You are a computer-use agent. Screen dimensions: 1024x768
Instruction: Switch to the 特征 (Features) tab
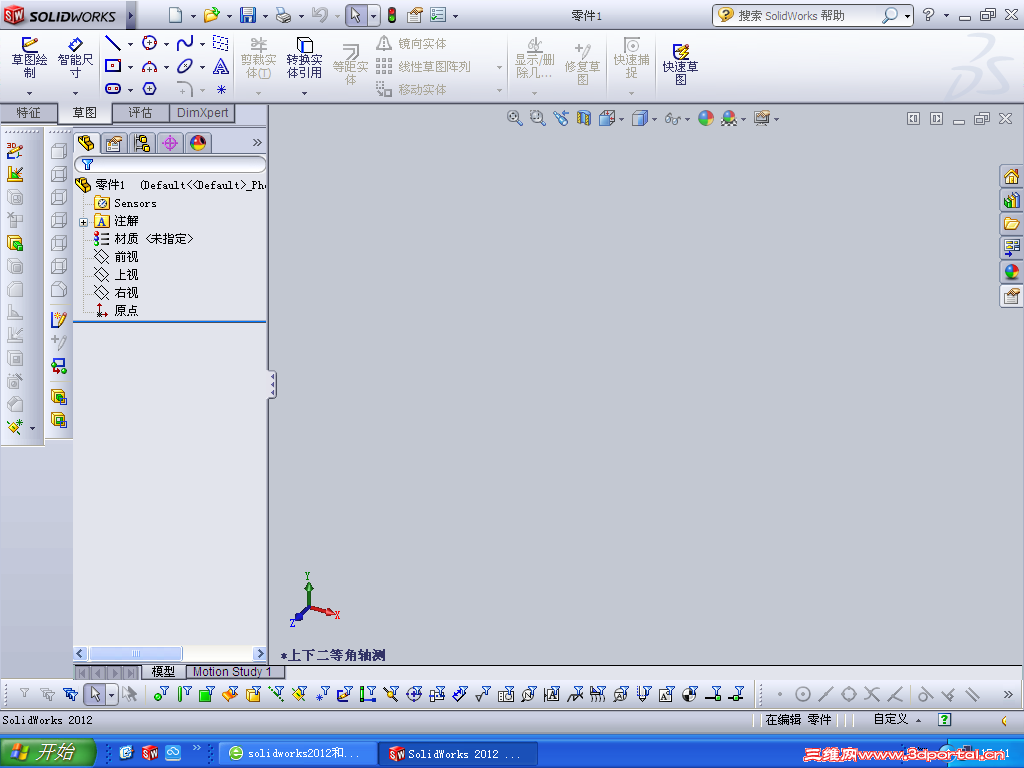(29, 113)
